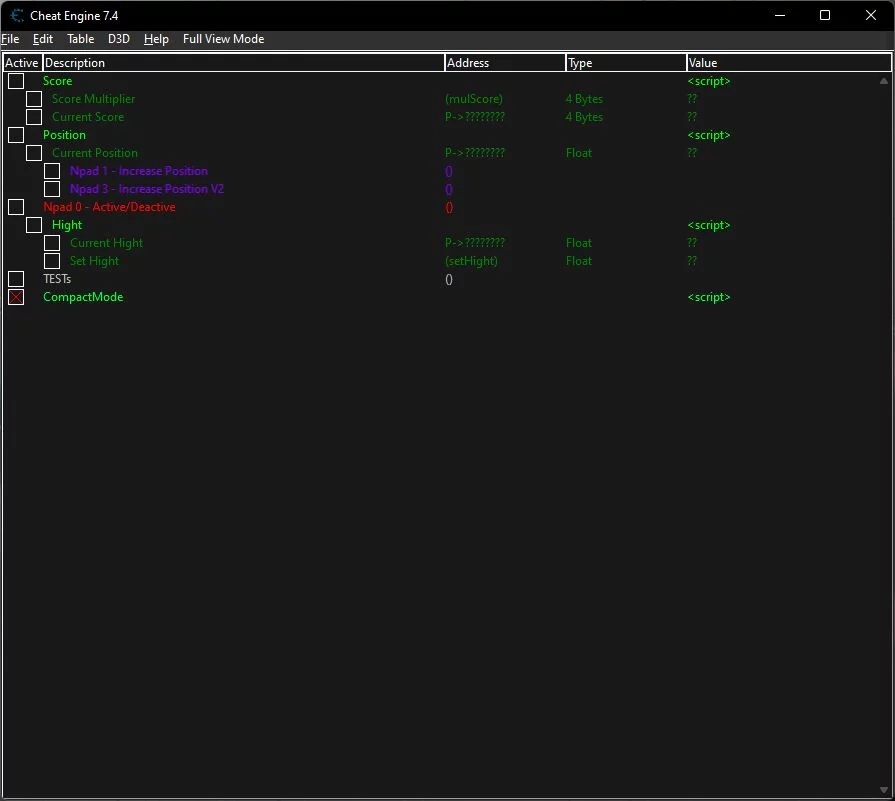The image size is (895, 801).
Task: Select Npad 3 - Increase Position V2 entry
Action: click(x=147, y=189)
